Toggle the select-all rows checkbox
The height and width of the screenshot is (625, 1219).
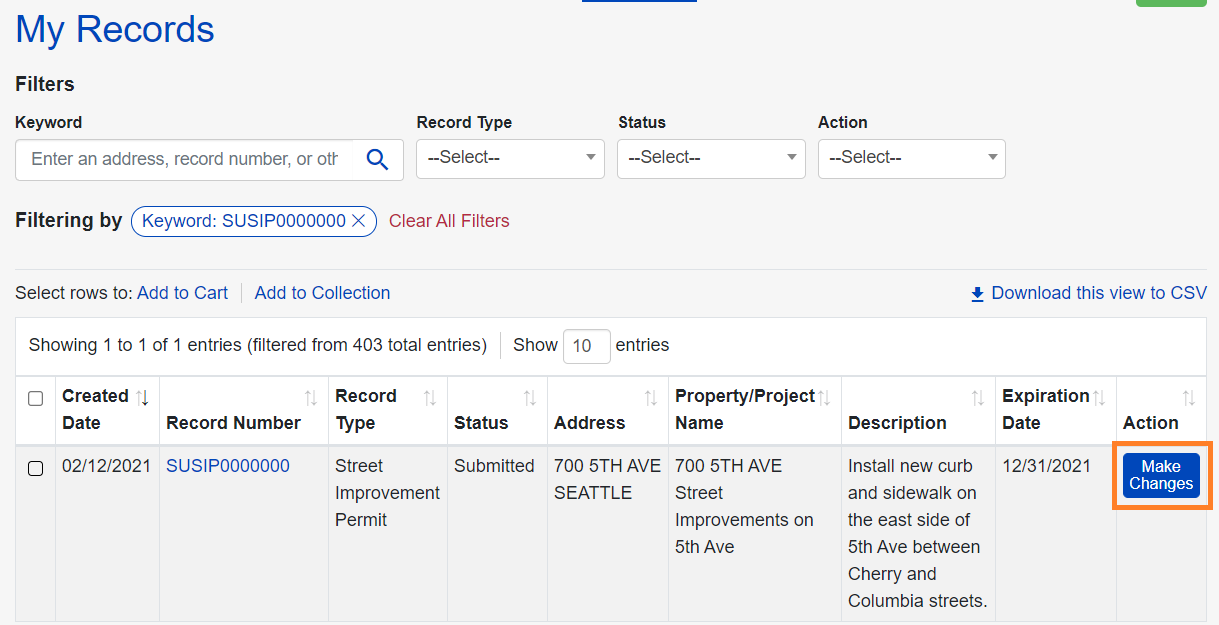(36, 399)
